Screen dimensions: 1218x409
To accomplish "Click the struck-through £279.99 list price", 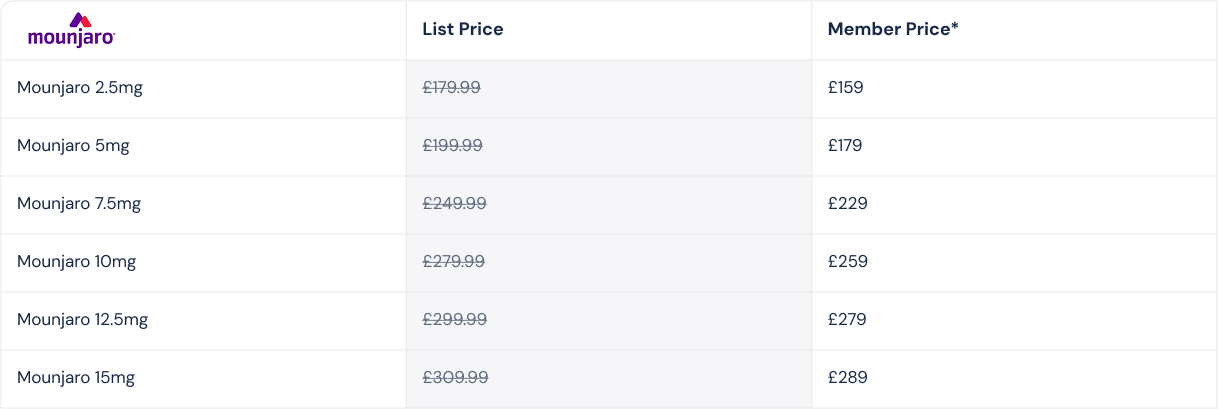I will click(x=454, y=262).
